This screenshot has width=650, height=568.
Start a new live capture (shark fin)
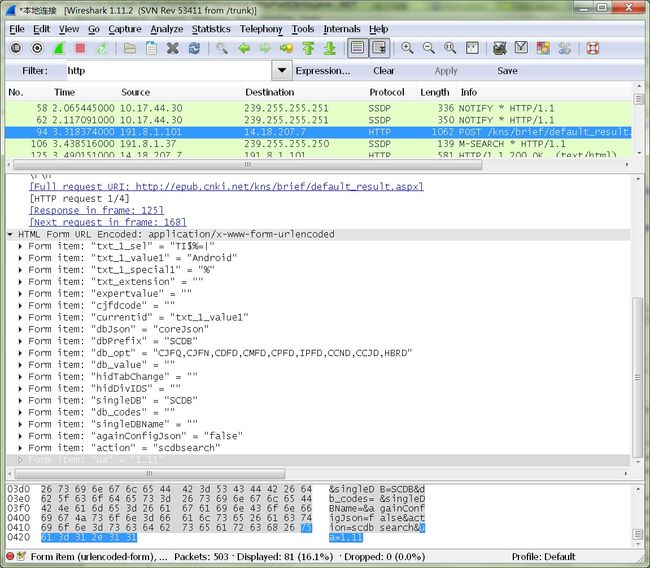59,49
